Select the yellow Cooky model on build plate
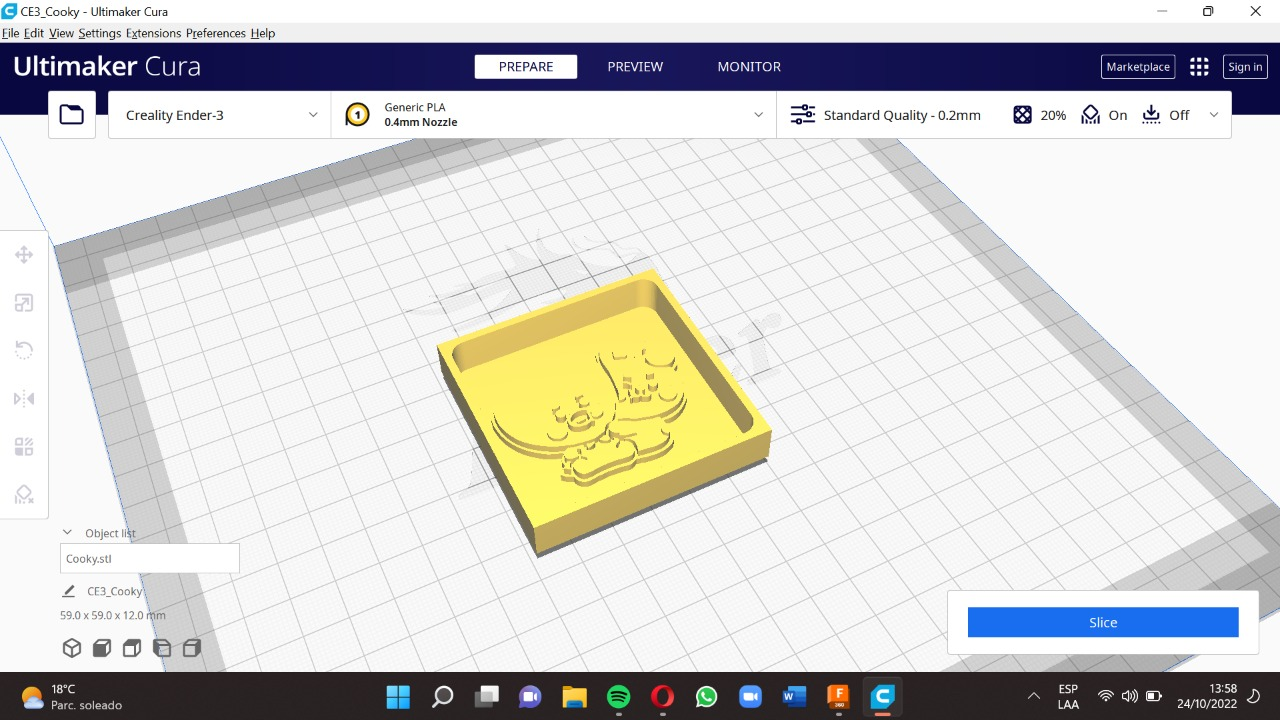The image size is (1280, 720). point(605,412)
